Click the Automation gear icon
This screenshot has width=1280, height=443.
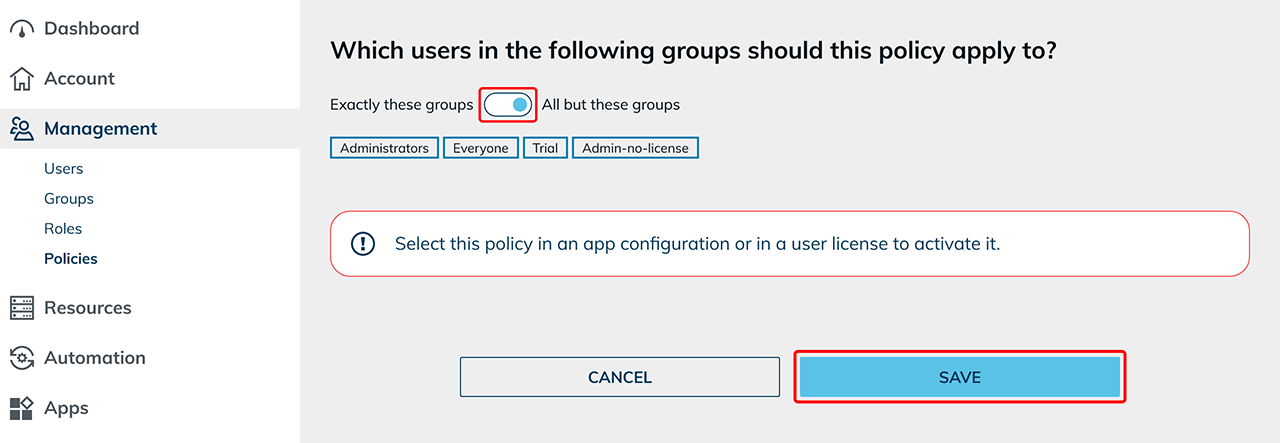tap(21, 358)
